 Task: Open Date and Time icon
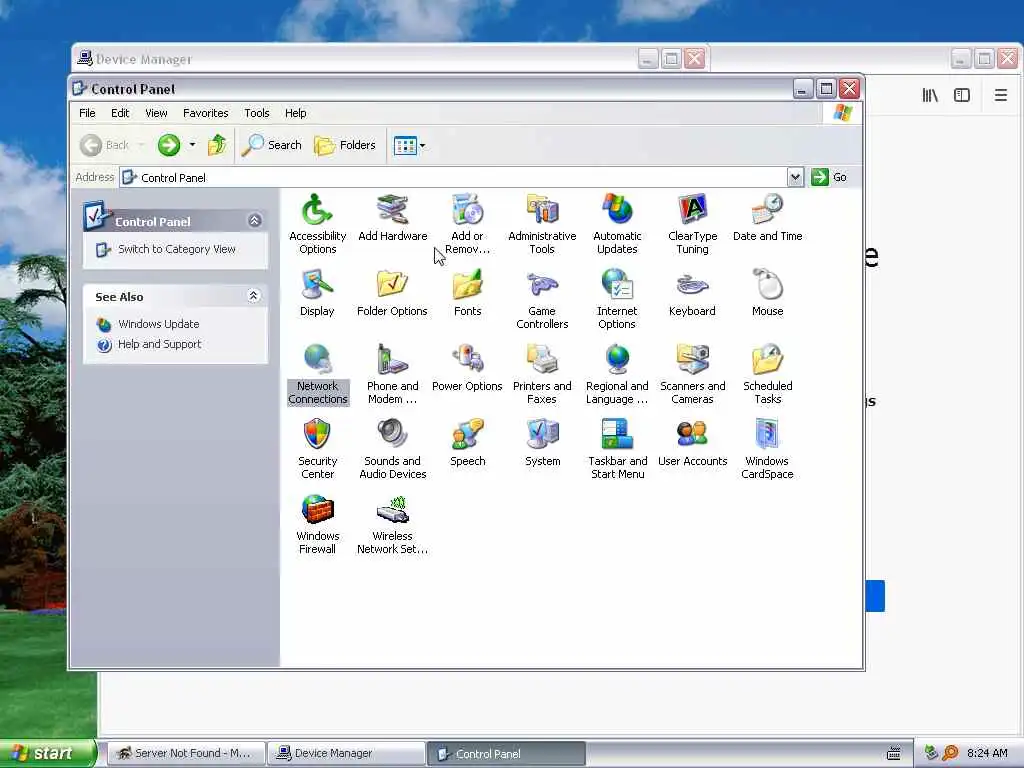[x=767, y=218]
